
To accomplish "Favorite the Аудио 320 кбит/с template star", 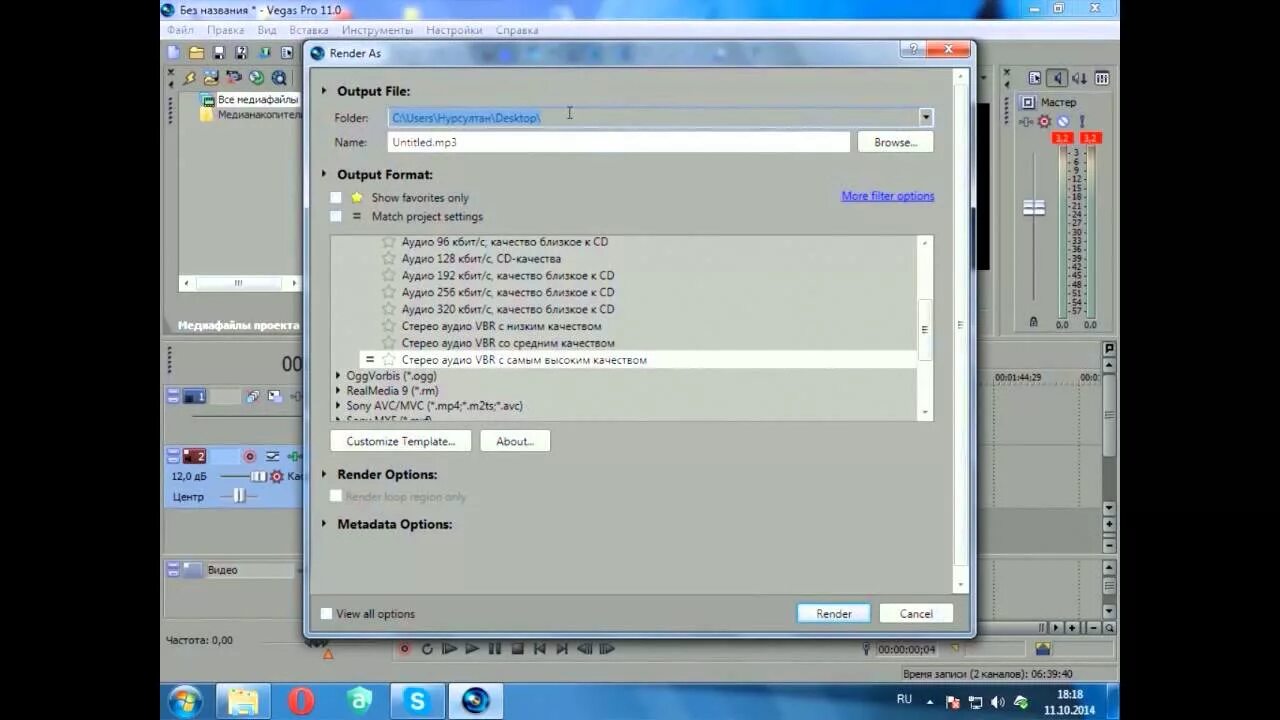I will 389,309.
